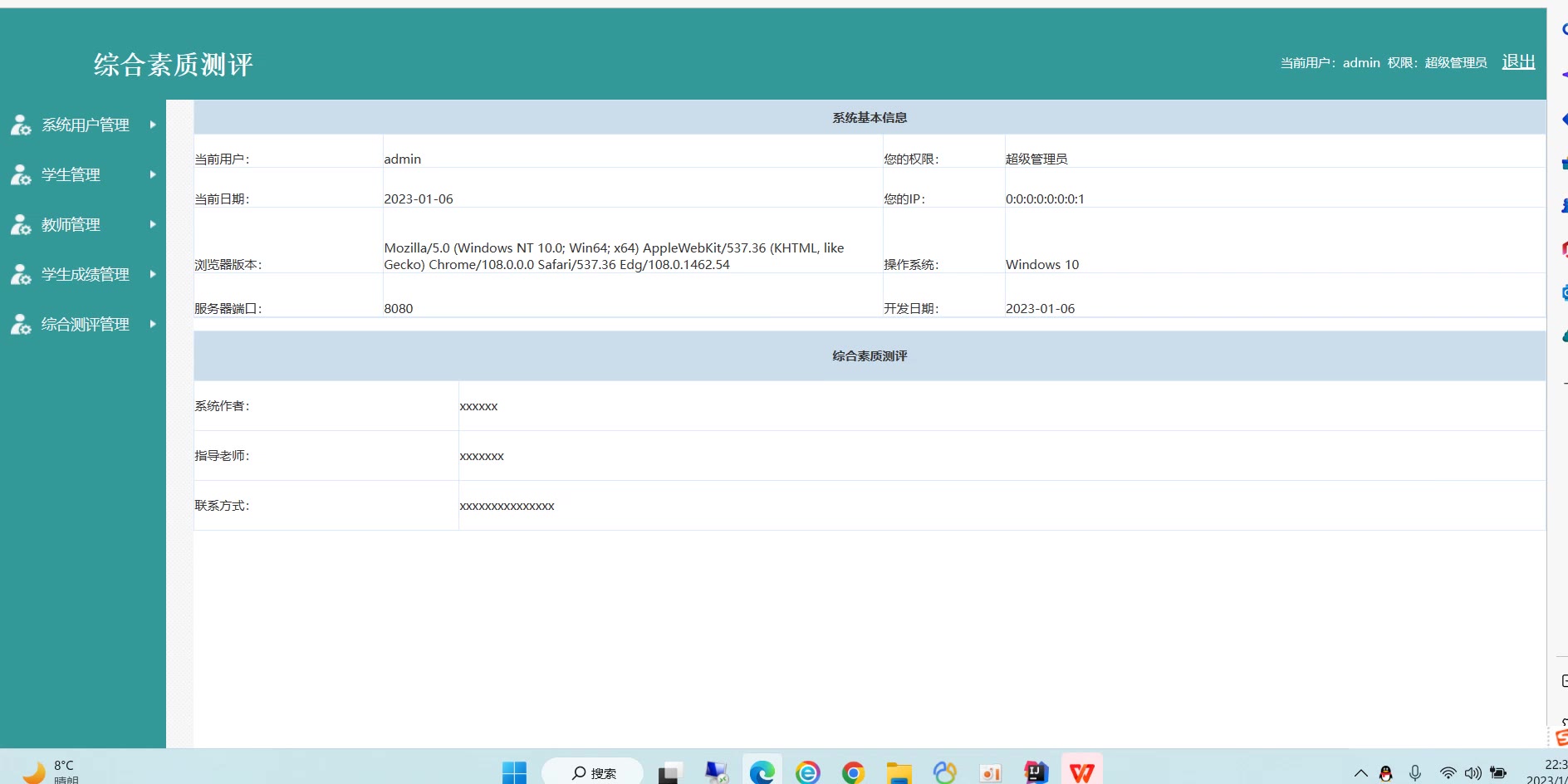Click the user icon beside 综合测评管理
The height and width of the screenshot is (784, 1568).
tap(21, 324)
